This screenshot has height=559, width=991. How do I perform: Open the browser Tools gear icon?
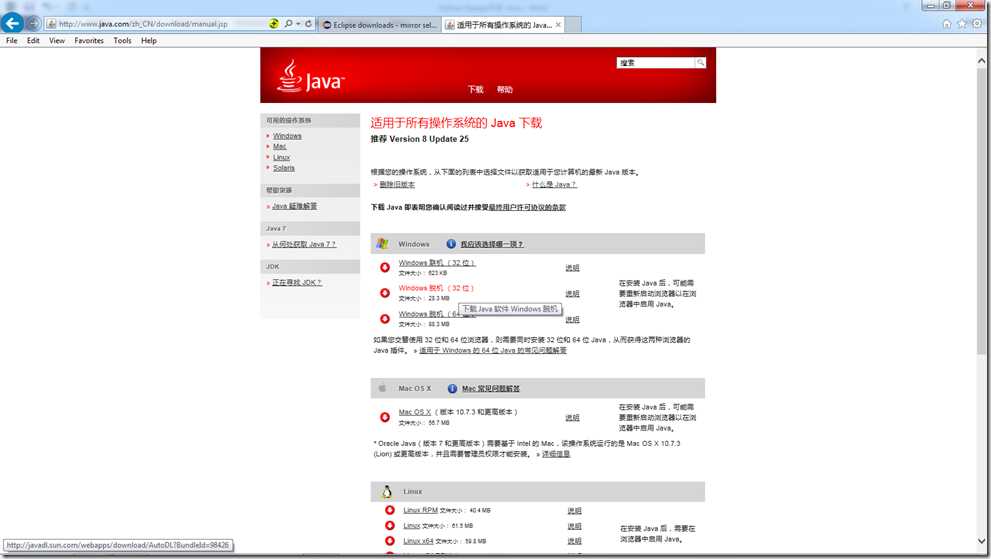[977, 24]
